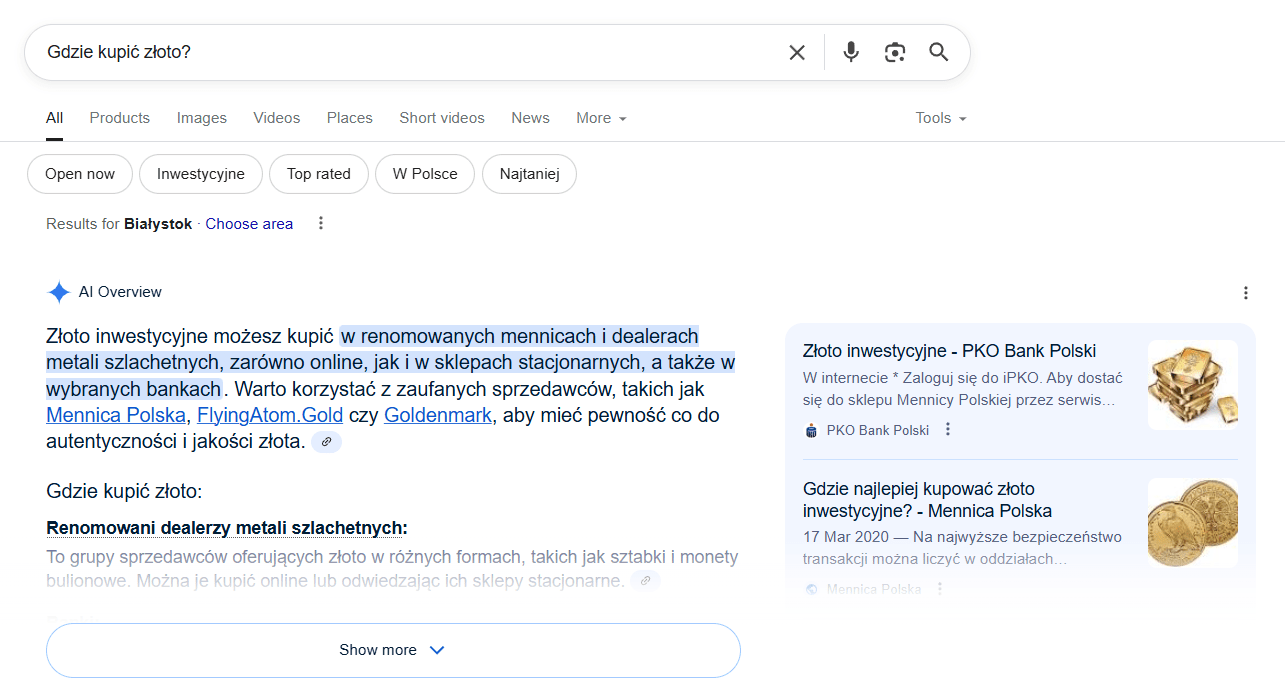
Task: Apply the Open now filter chip
Action: pyautogui.click(x=80, y=174)
